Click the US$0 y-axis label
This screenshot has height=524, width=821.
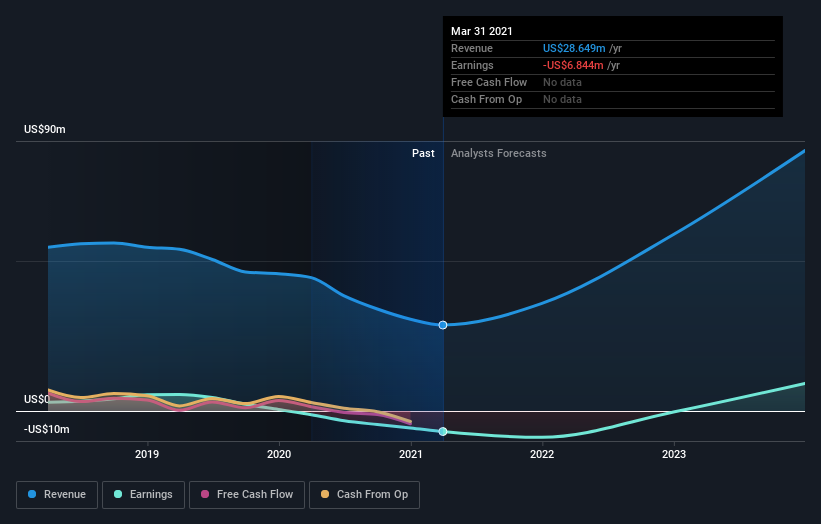point(37,399)
